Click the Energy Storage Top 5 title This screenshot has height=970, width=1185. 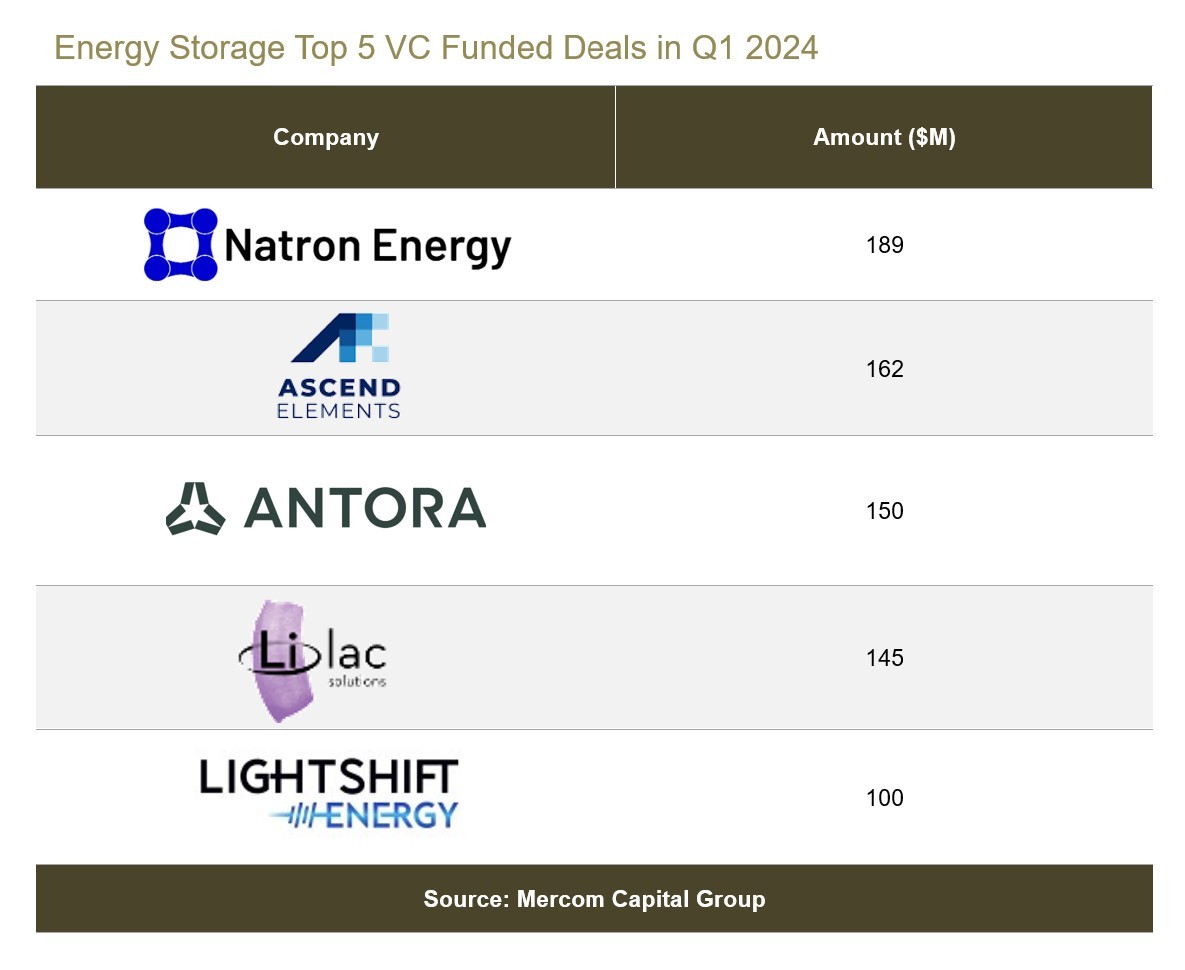(436, 48)
